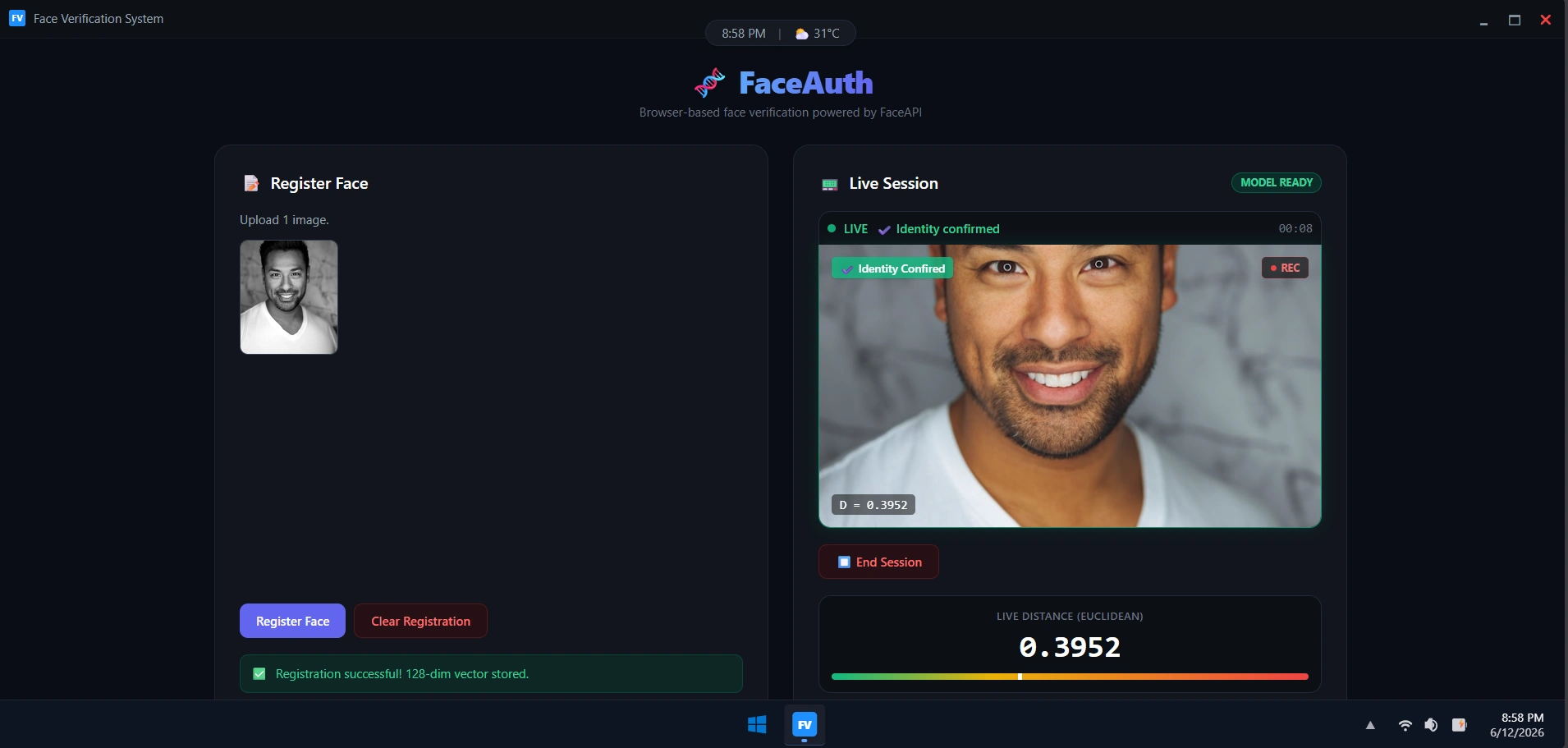Click the Register Face heading
The width and height of the screenshot is (1568, 748).
(x=319, y=183)
